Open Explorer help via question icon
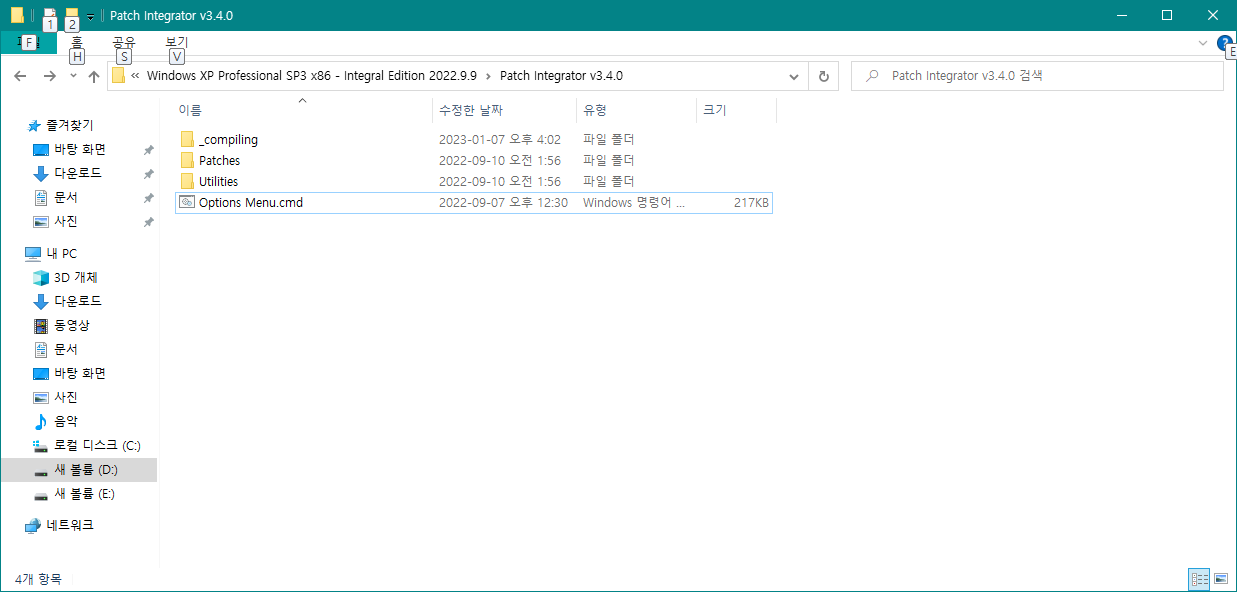This screenshot has height=592, width=1237. pyautogui.click(x=1224, y=43)
